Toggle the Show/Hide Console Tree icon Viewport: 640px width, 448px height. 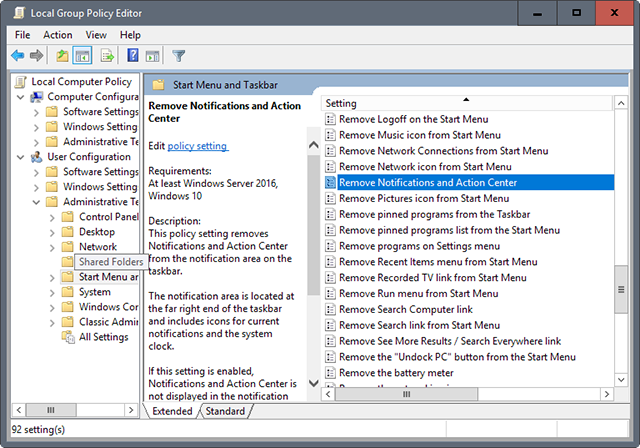[82, 56]
